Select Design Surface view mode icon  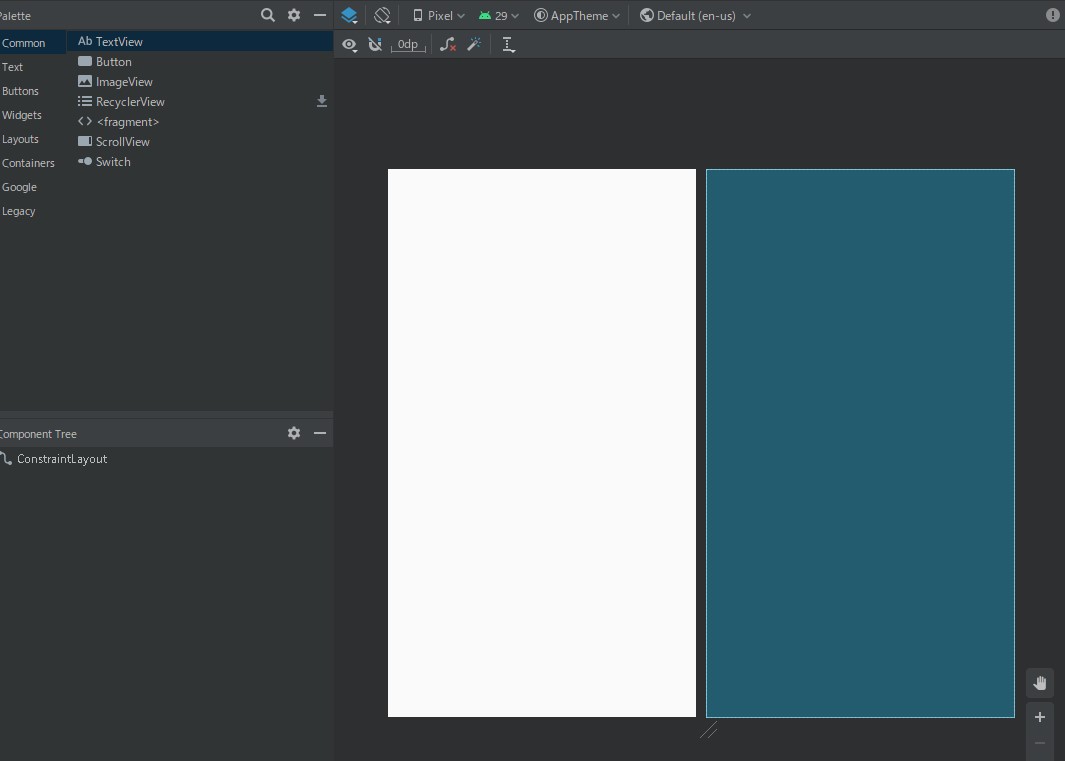pos(349,15)
